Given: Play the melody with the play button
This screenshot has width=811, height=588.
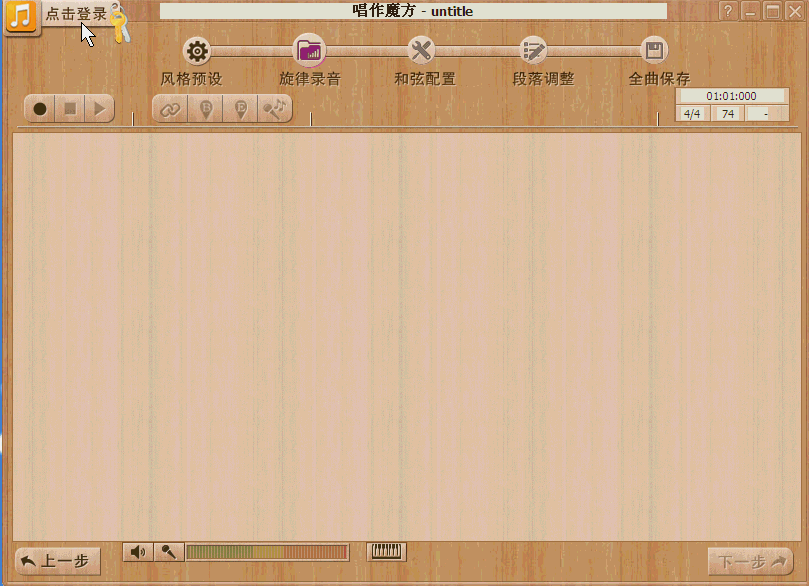Looking at the screenshot, I should point(99,109).
